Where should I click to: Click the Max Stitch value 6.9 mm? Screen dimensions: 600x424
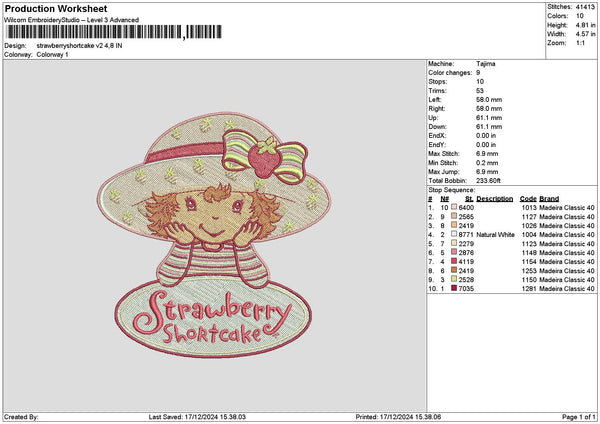tap(487, 153)
